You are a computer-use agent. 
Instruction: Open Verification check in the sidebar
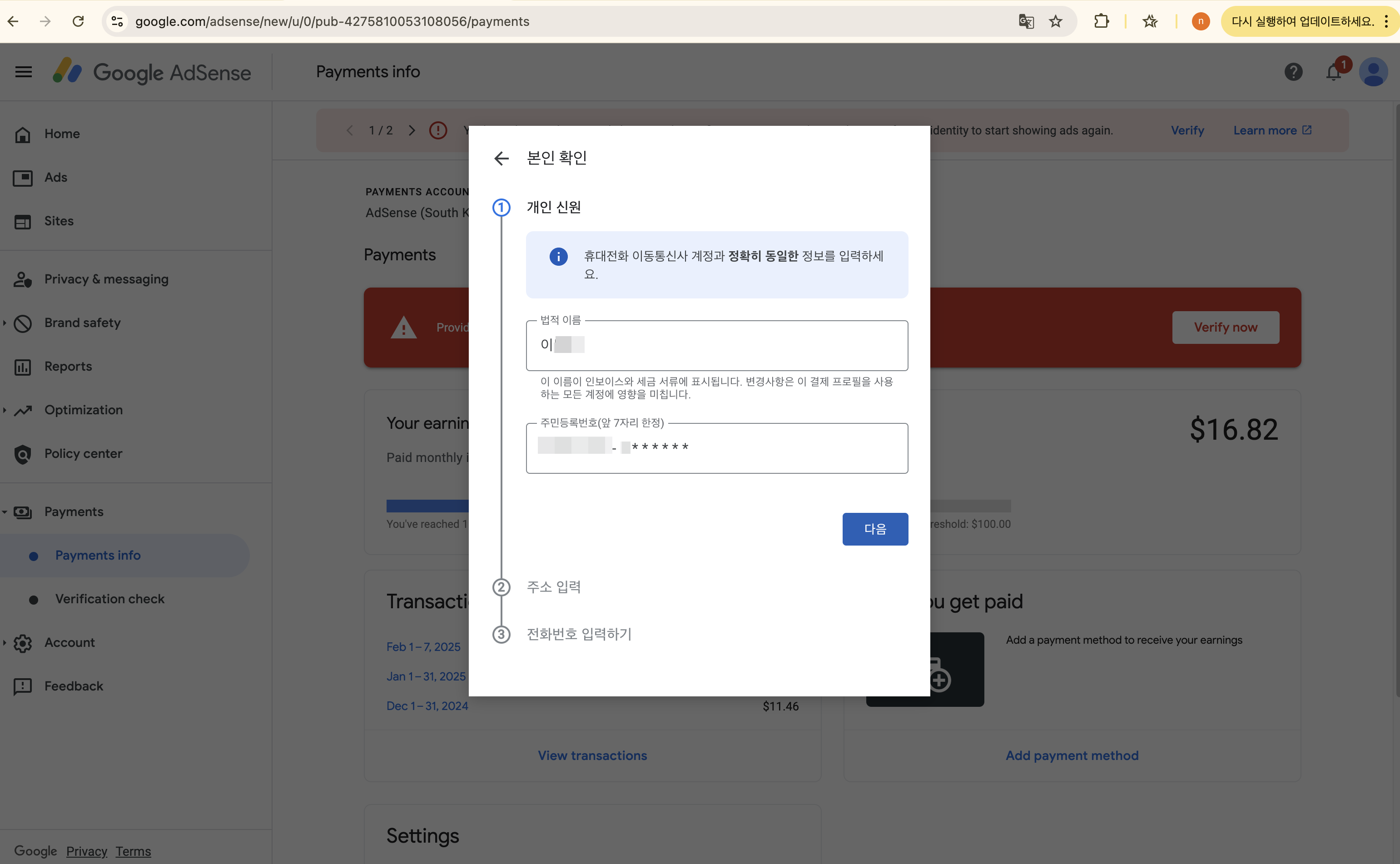pos(110,599)
